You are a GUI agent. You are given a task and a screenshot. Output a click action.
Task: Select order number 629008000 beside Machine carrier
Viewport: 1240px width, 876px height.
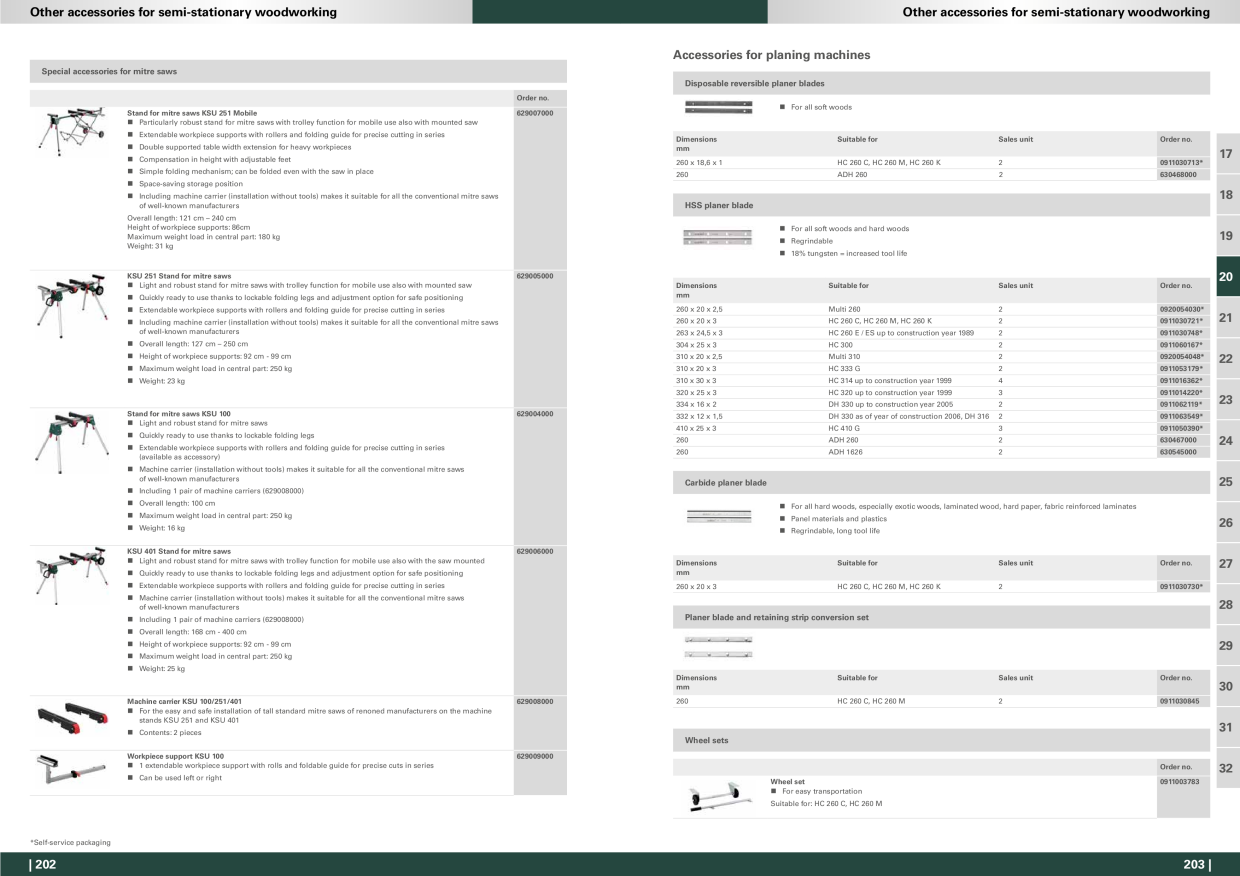coord(535,701)
